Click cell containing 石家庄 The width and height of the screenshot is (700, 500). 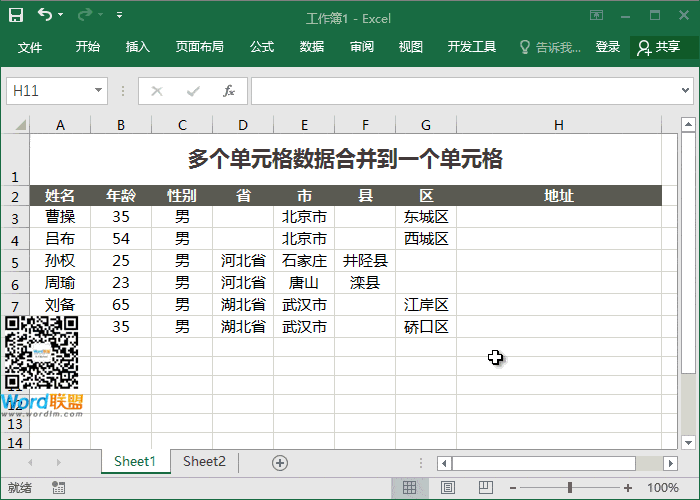click(304, 261)
